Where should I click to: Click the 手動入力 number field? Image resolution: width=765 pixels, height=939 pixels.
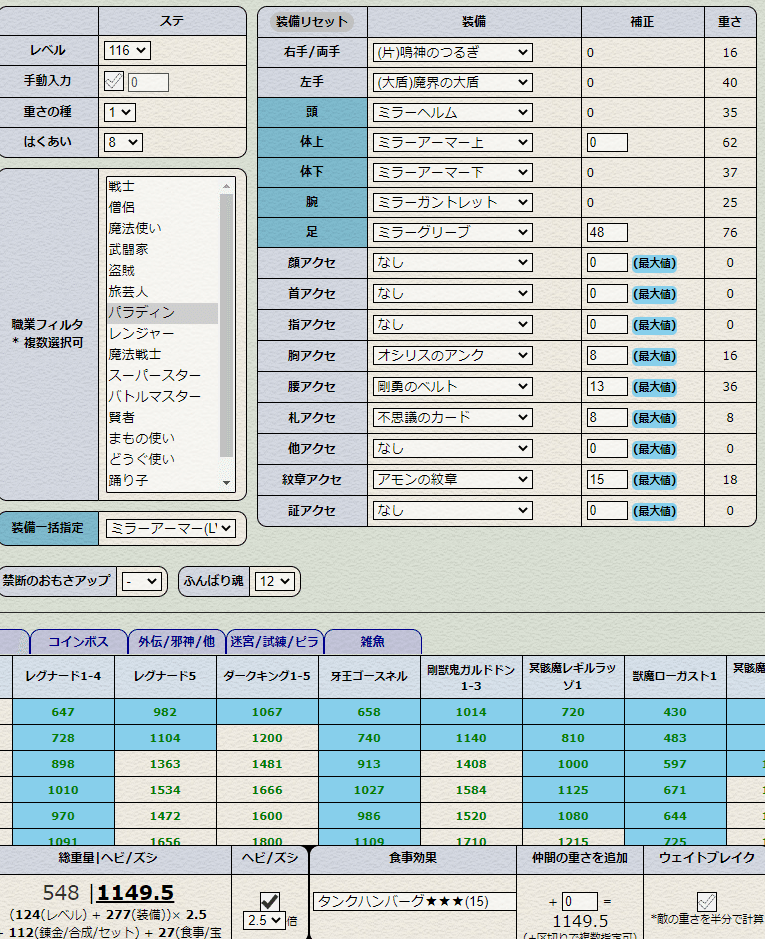pyautogui.click(x=148, y=82)
